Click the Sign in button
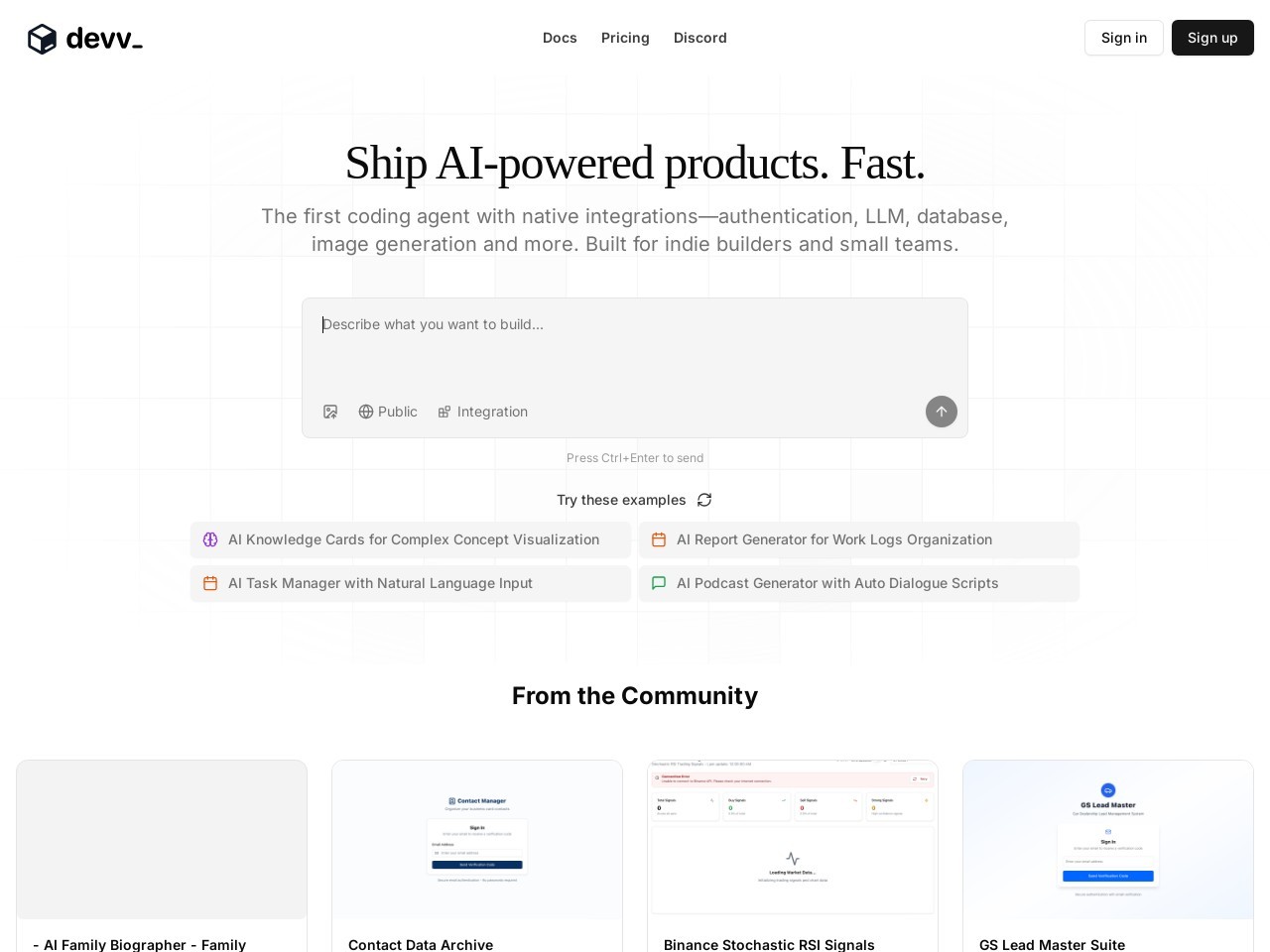 1124,38
